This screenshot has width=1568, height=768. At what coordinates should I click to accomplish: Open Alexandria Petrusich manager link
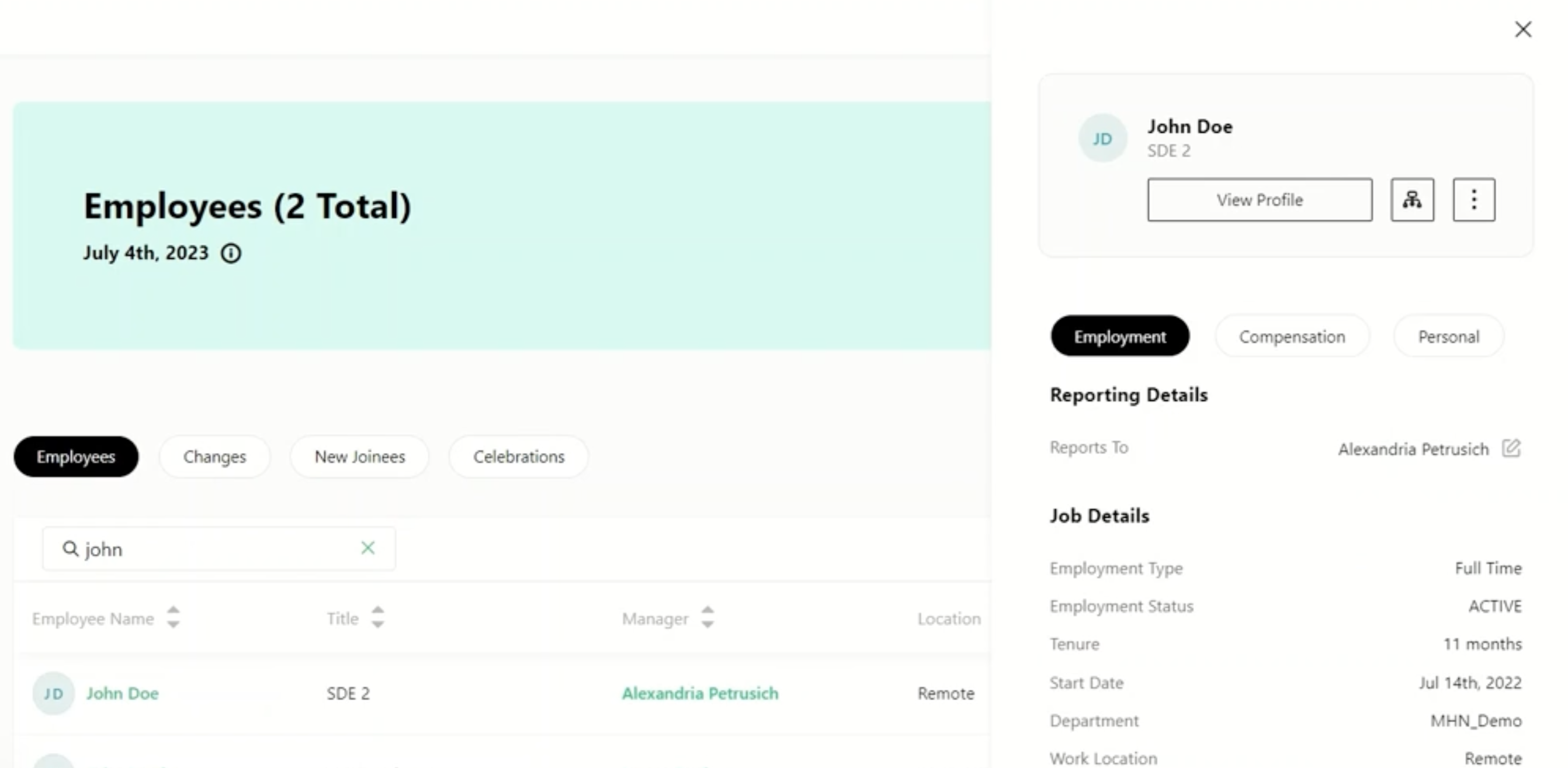[x=700, y=693]
